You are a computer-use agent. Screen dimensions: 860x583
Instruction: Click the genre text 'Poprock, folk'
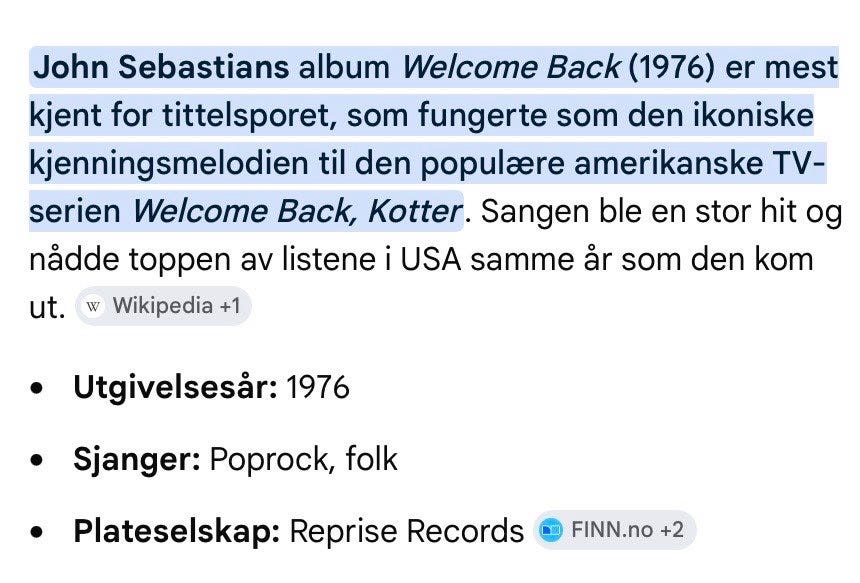coord(303,459)
